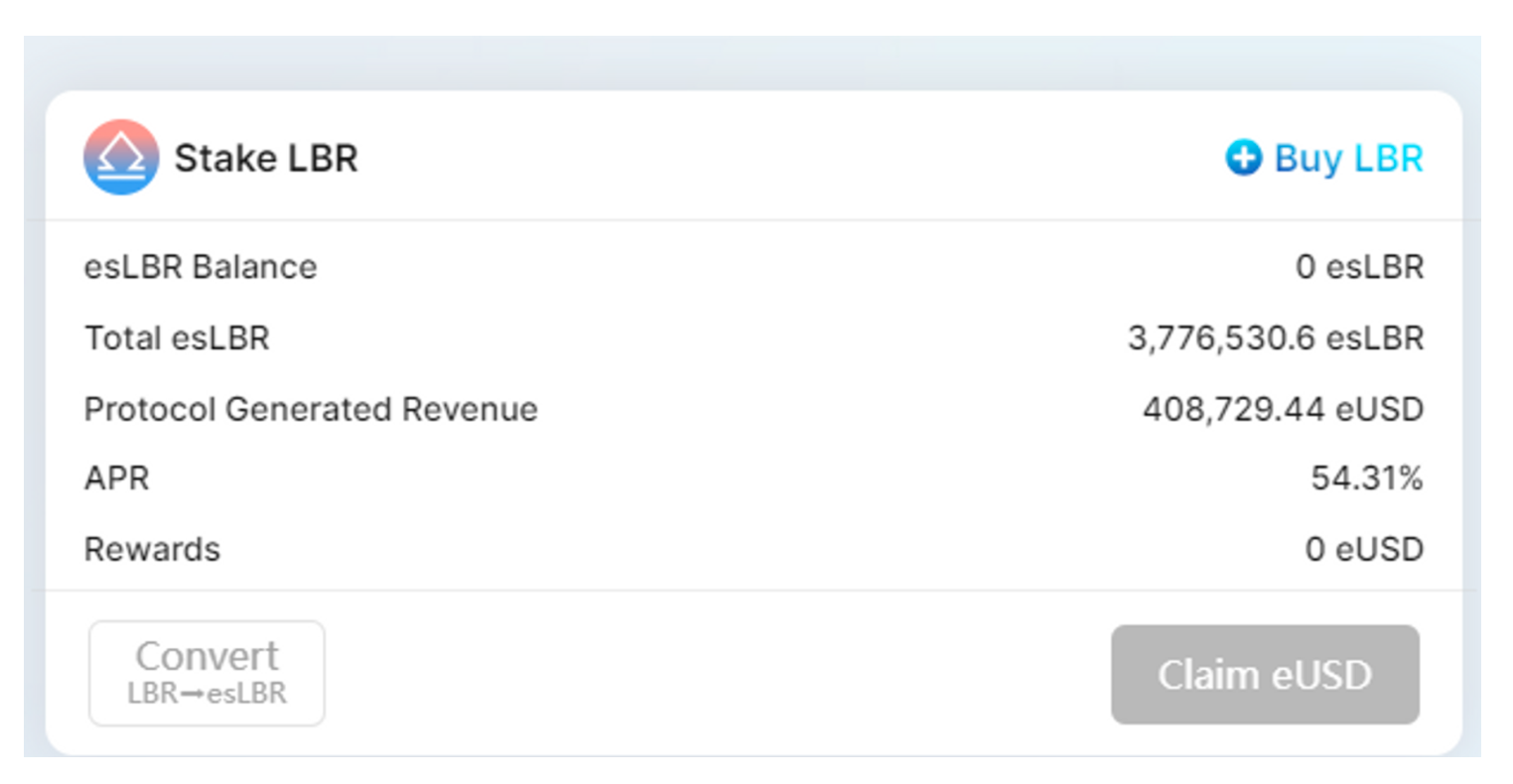The width and height of the screenshot is (1513, 784).
Task: Click the word Convert in the button
Action: point(206,656)
